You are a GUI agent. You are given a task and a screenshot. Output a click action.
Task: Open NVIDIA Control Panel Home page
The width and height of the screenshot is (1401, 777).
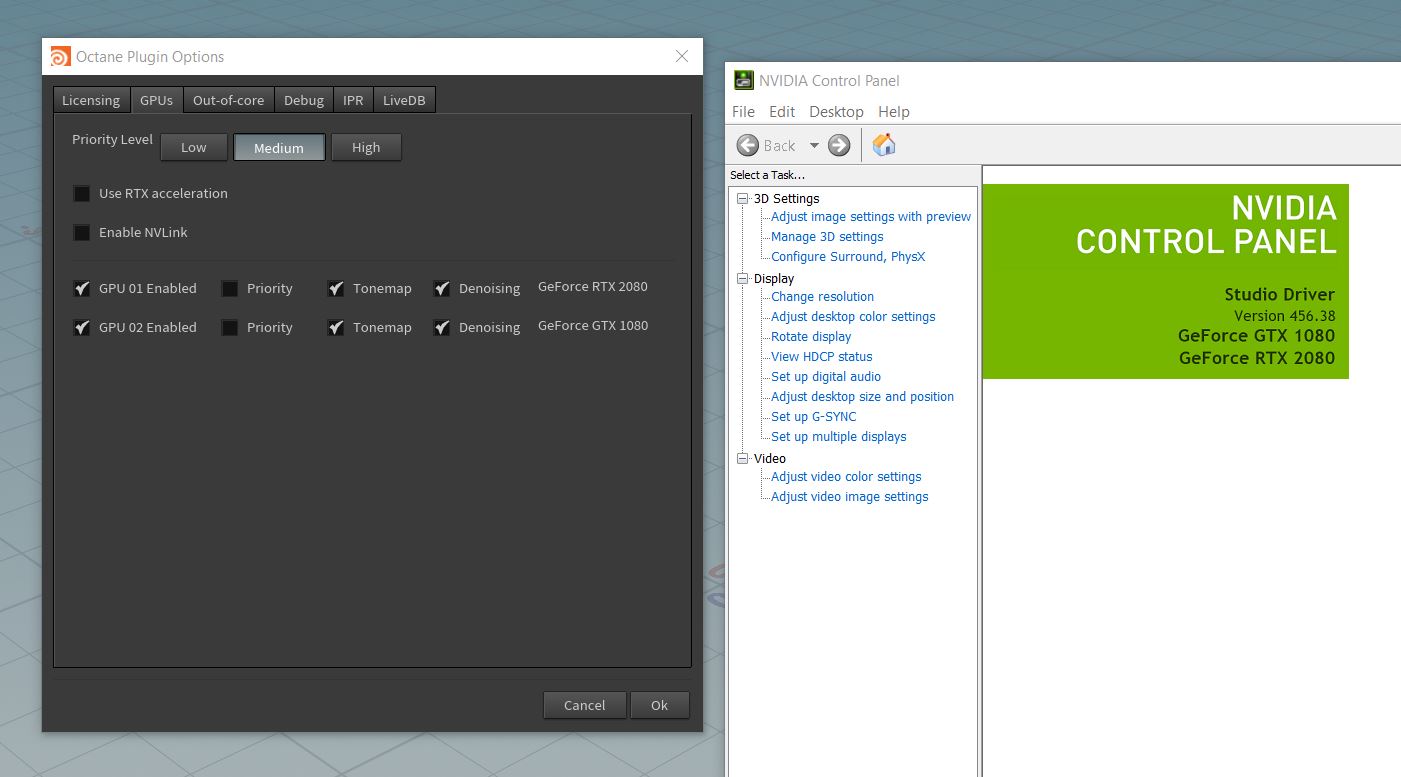pyautogui.click(x=884, y=145)
